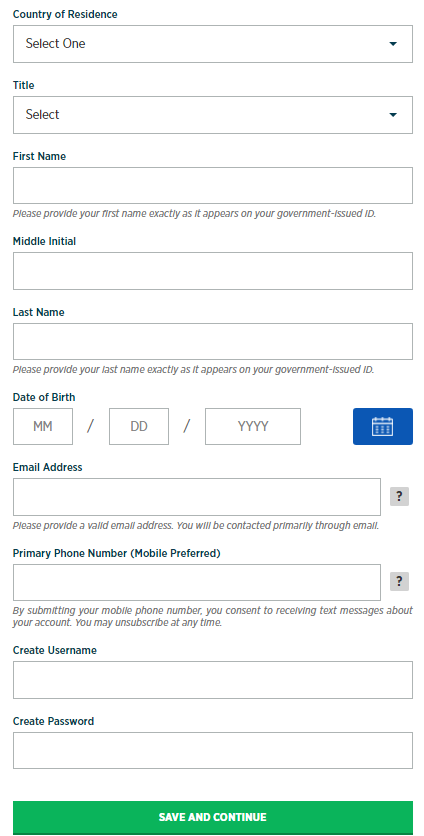The image size is (424, 836).
Task: Open the Country of Residence Select One box
Action: pyautogui.click(x=213, y=44)
